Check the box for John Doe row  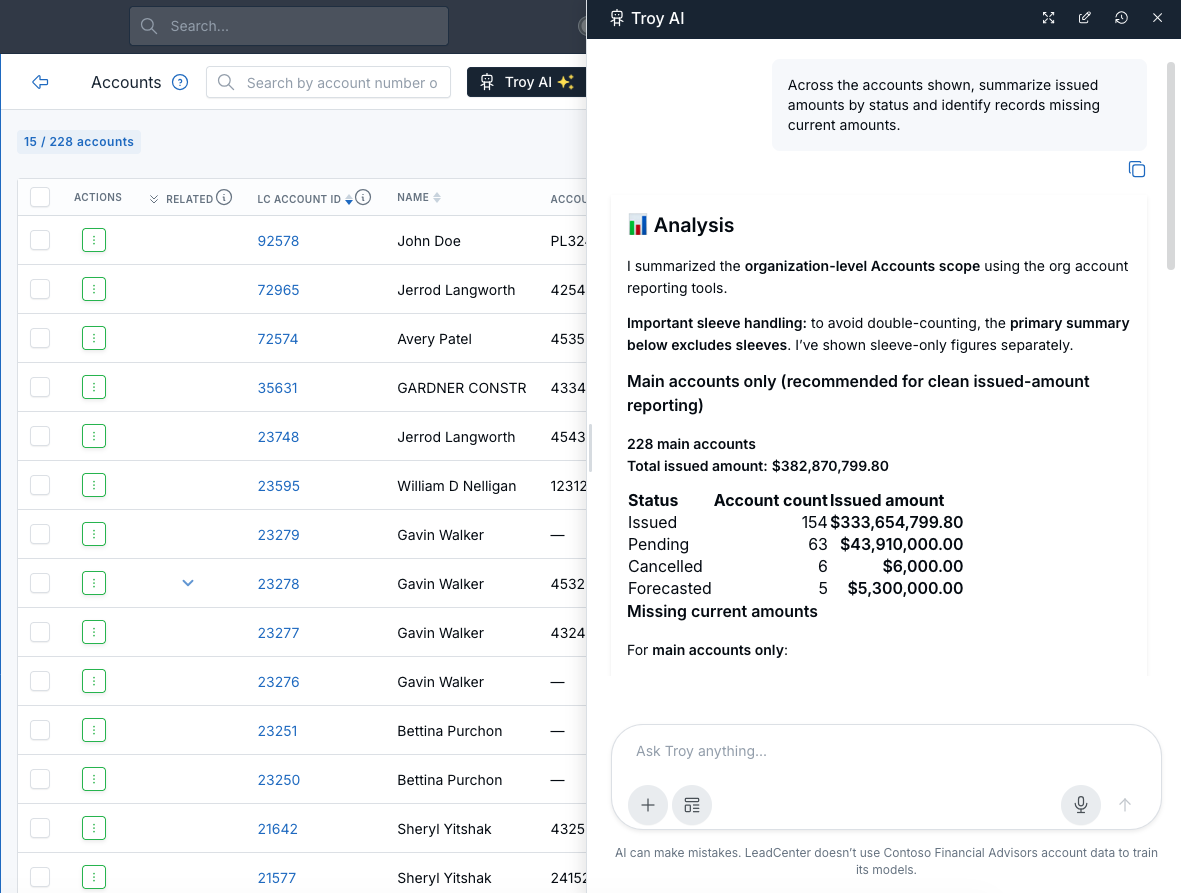[x=40, y=240]
